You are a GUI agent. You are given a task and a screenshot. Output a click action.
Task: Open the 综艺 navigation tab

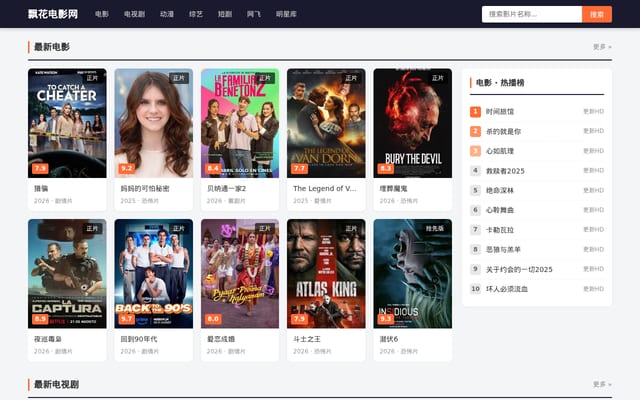click(196, 14)
